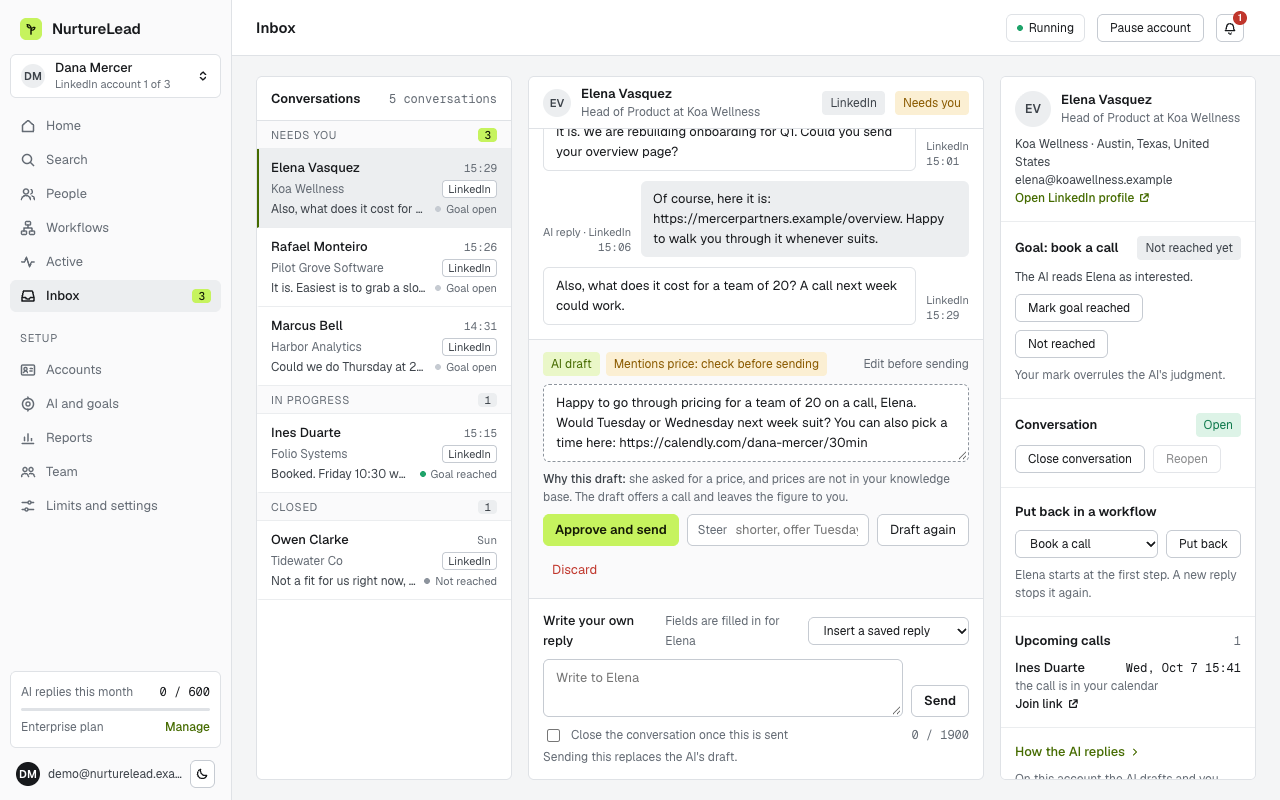Check Close the conversation once sent
Viewport: 1280px width, 800px height.
tap(553, 735)
